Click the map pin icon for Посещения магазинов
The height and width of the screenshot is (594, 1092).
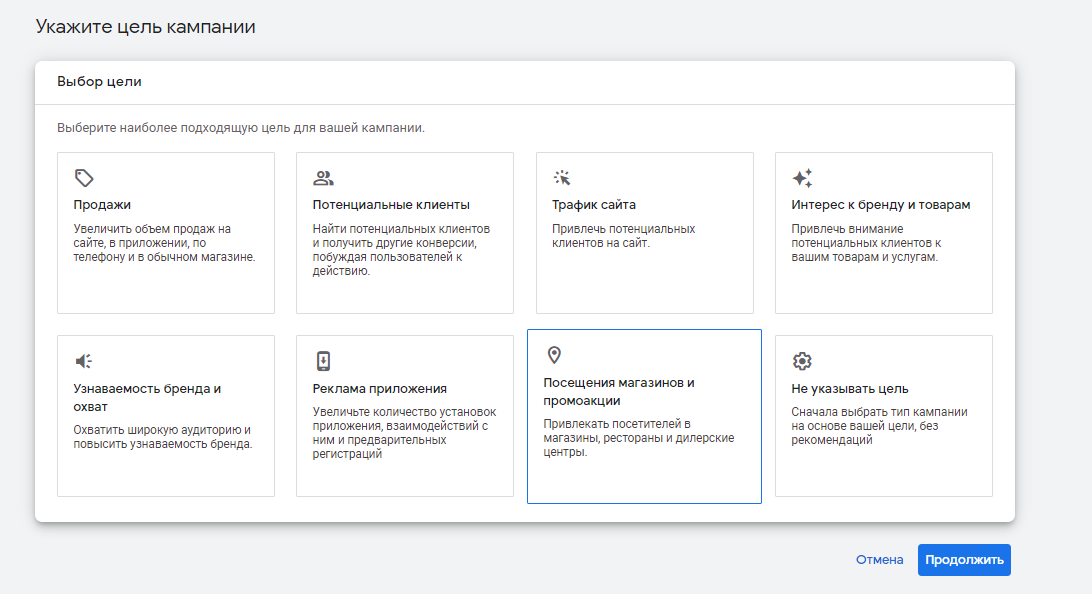[554, 355]
